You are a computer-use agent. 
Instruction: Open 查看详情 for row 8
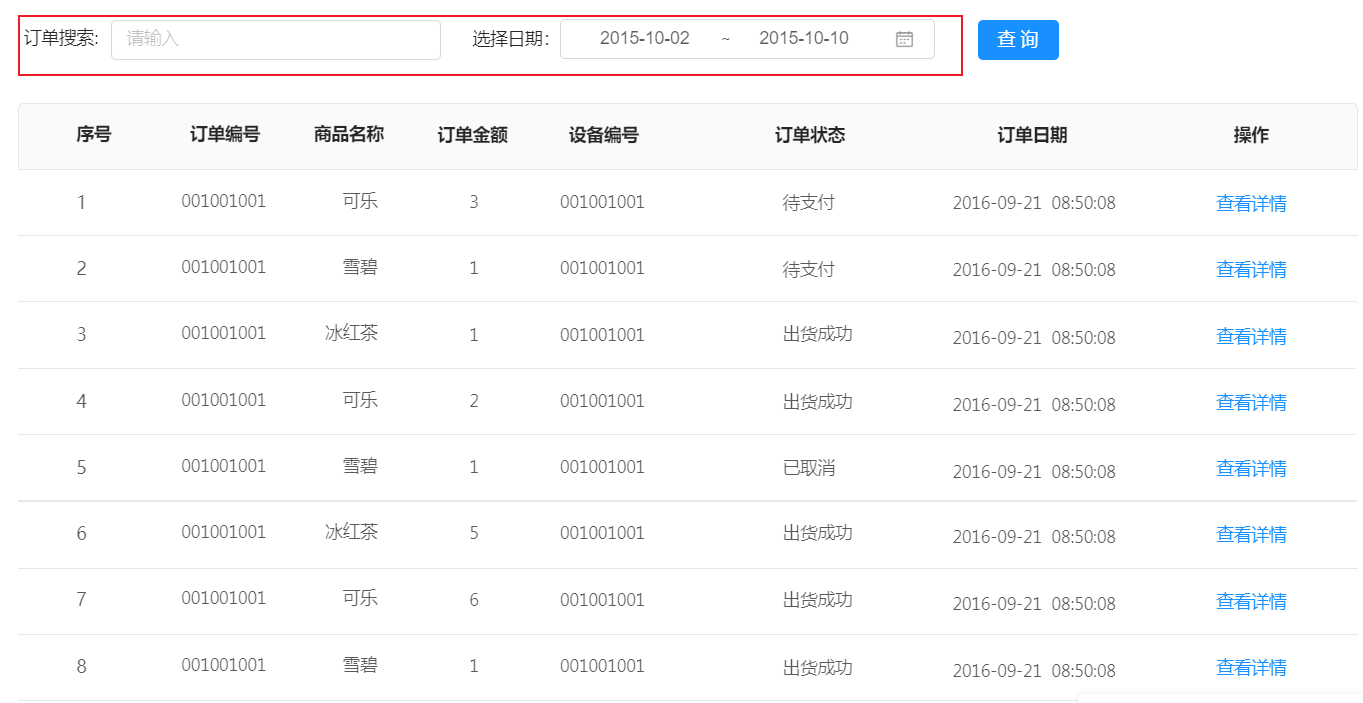(1251, 668)
